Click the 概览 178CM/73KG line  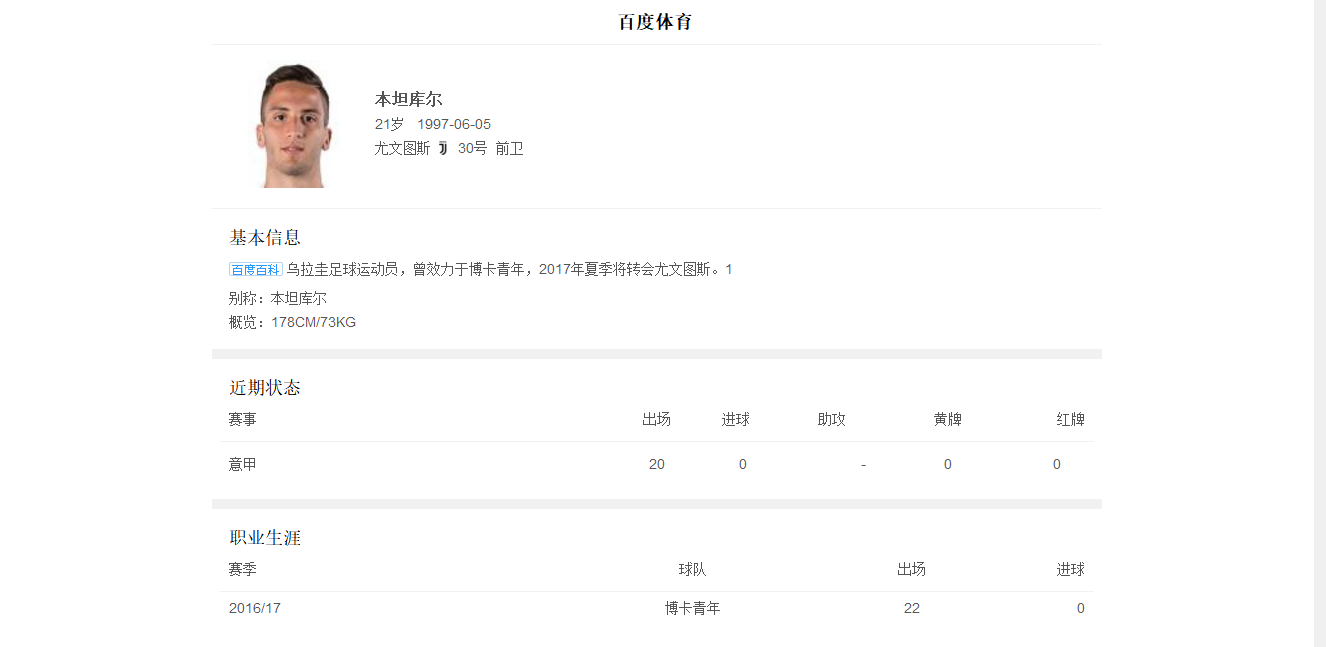[292, 322]
